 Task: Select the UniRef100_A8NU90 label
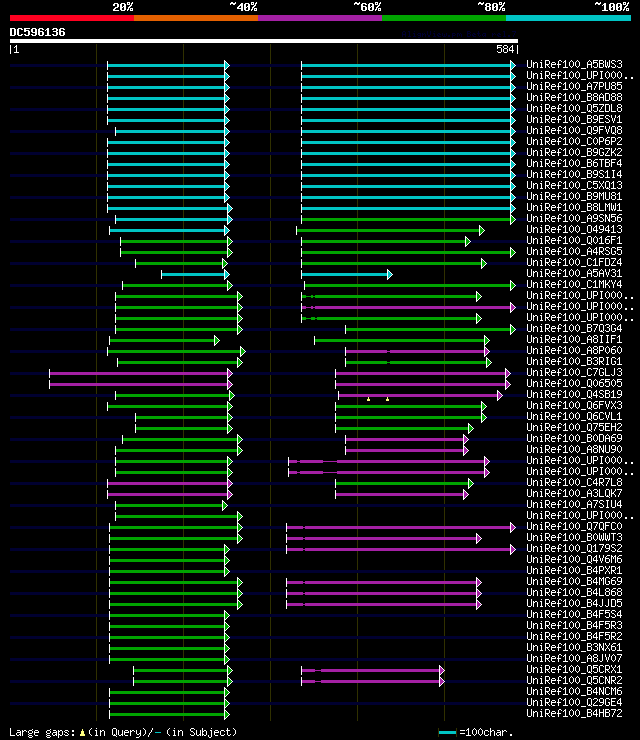[x=574, y=450]
